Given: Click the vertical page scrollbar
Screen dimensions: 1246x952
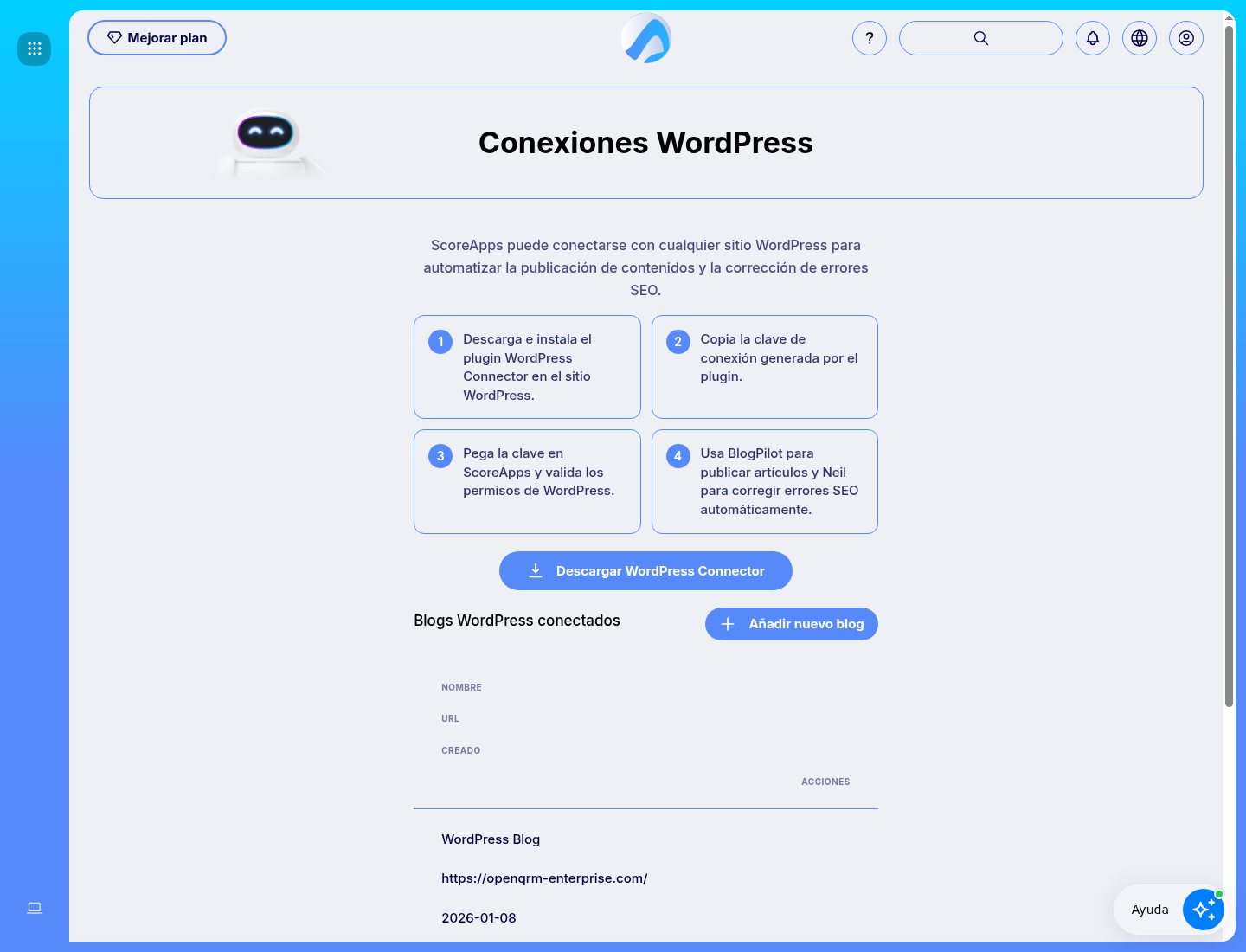Looking at the screenshot, I should (x=1229, y=366).
